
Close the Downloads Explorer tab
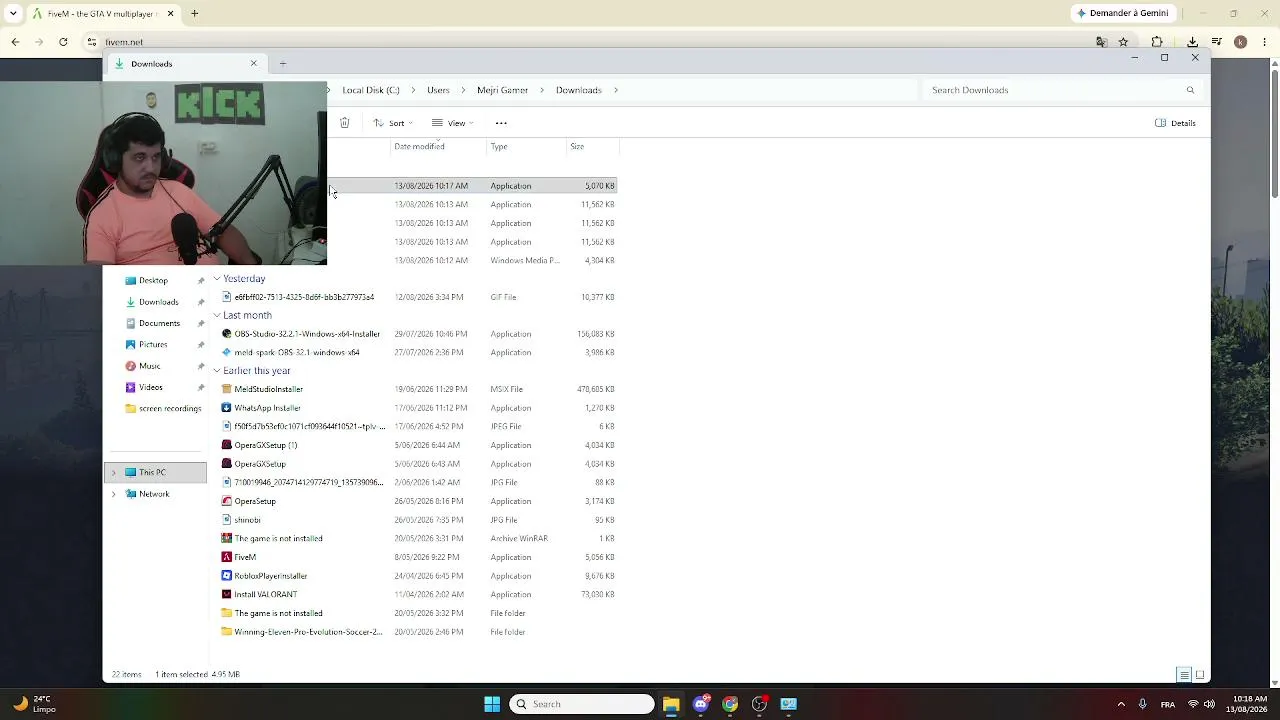pyautogui.click(x=253, y=64)
